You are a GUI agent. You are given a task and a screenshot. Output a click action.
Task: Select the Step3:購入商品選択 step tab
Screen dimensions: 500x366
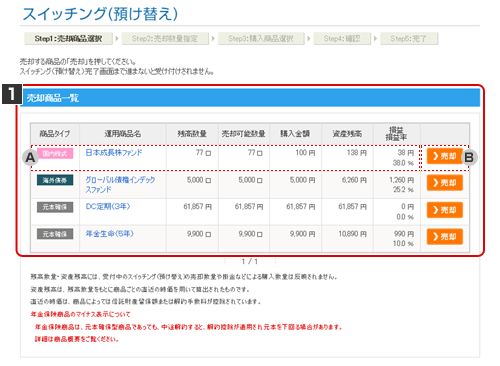tap(261, 39)
